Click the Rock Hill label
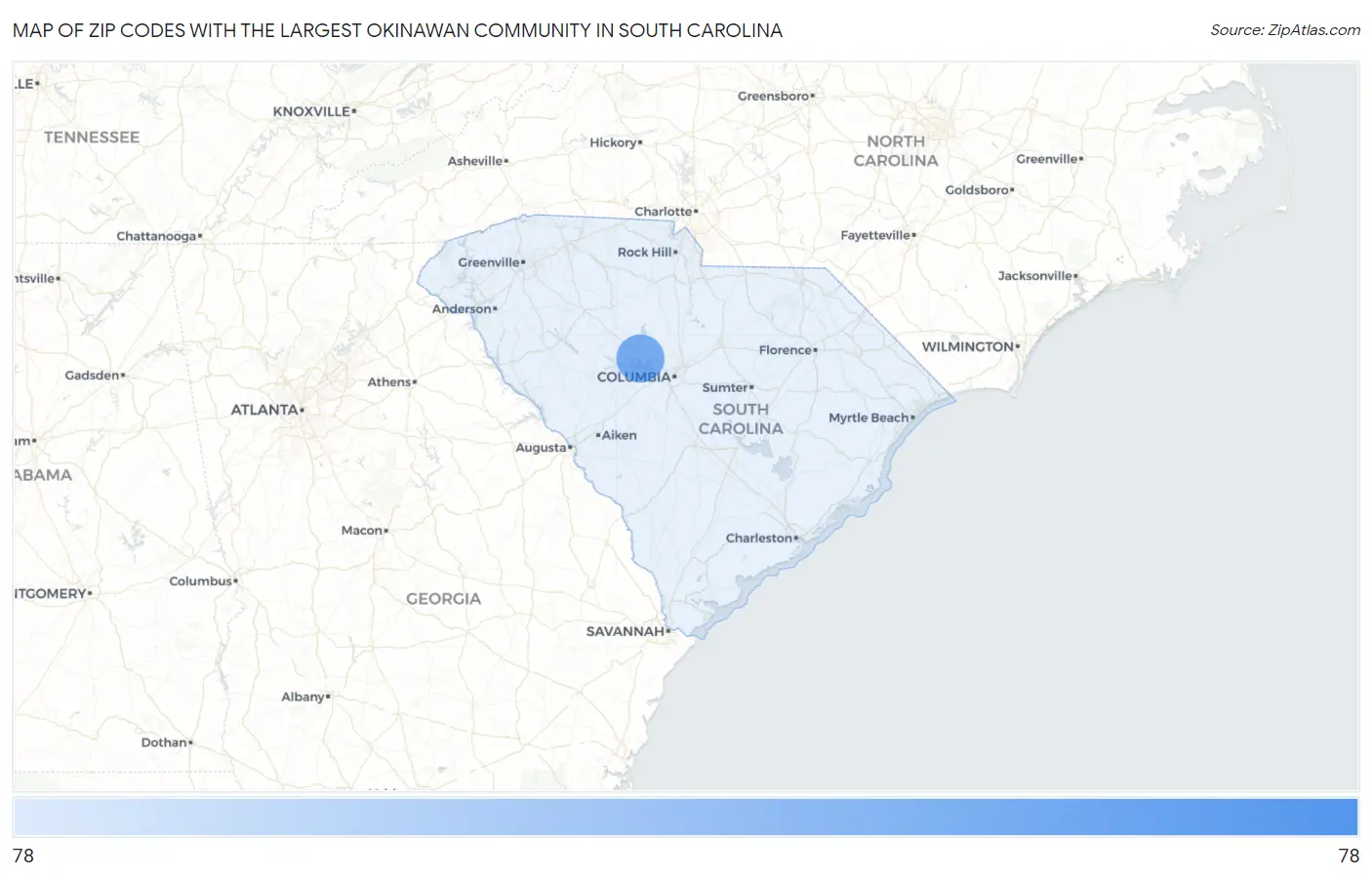Viewport: 1372px width, 877px height. click(645, 252)
